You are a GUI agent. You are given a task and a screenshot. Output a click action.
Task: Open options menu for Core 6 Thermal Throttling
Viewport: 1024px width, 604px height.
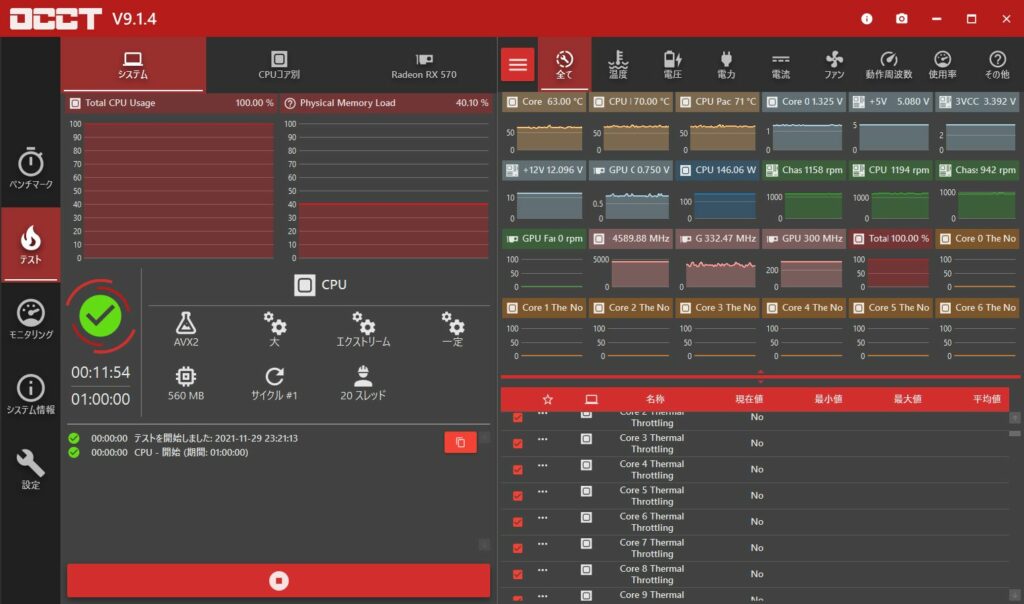(x=543, y=517)
